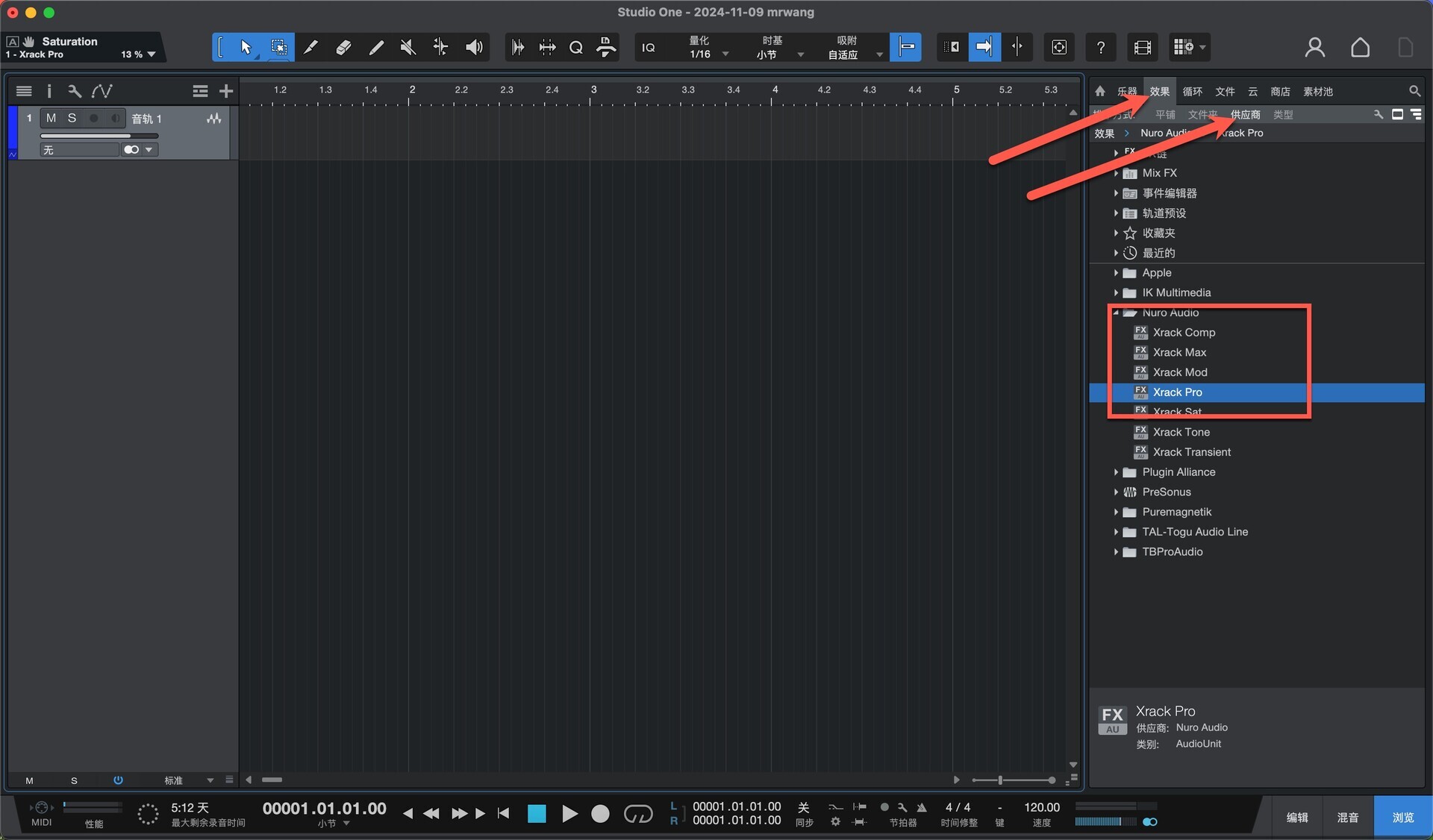
Task: Click the 4 / 4 time signature
Action: point(958,807)
